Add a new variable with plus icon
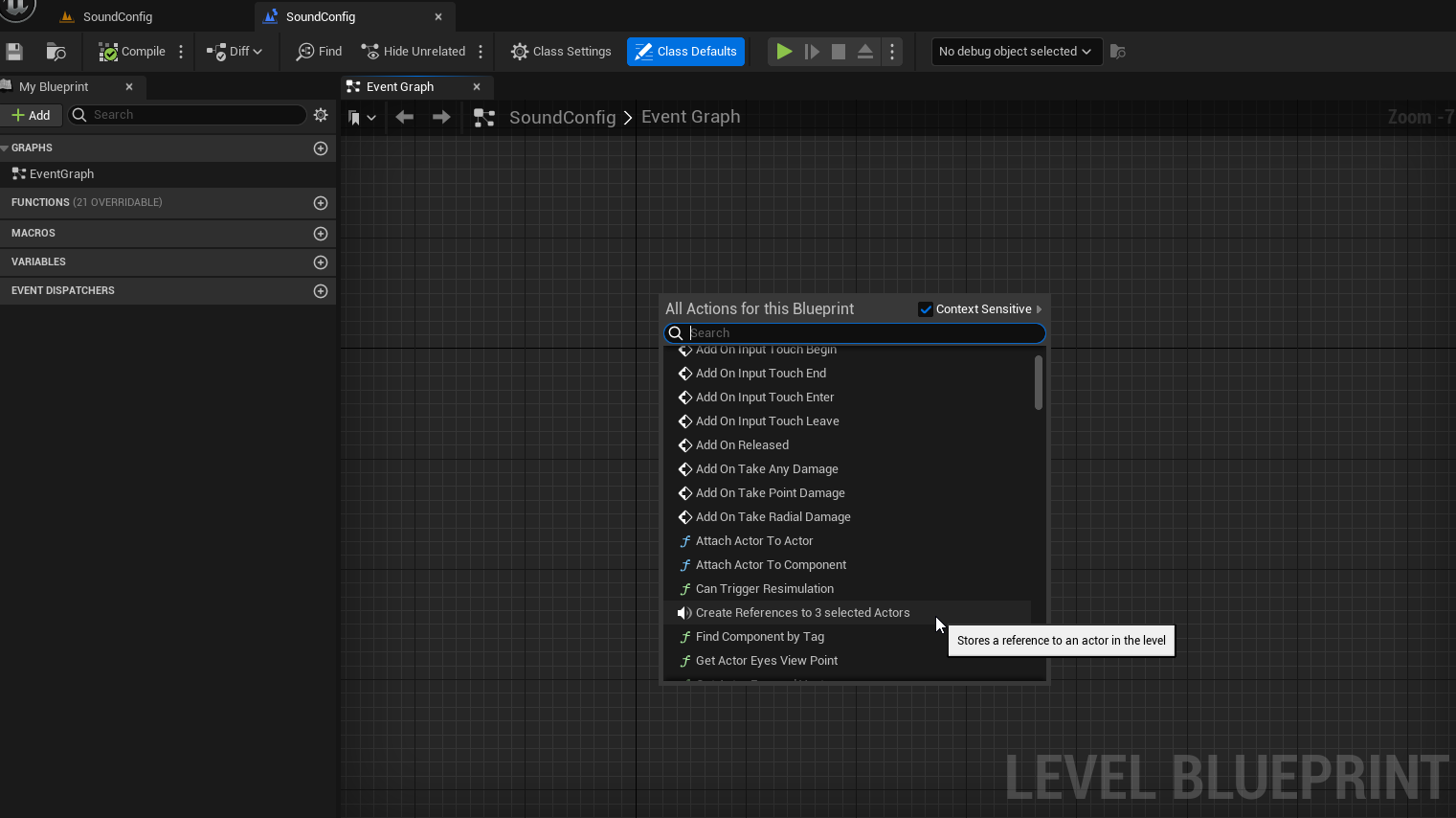Viewport: 1456px width, 818px height. coord(321,262)
